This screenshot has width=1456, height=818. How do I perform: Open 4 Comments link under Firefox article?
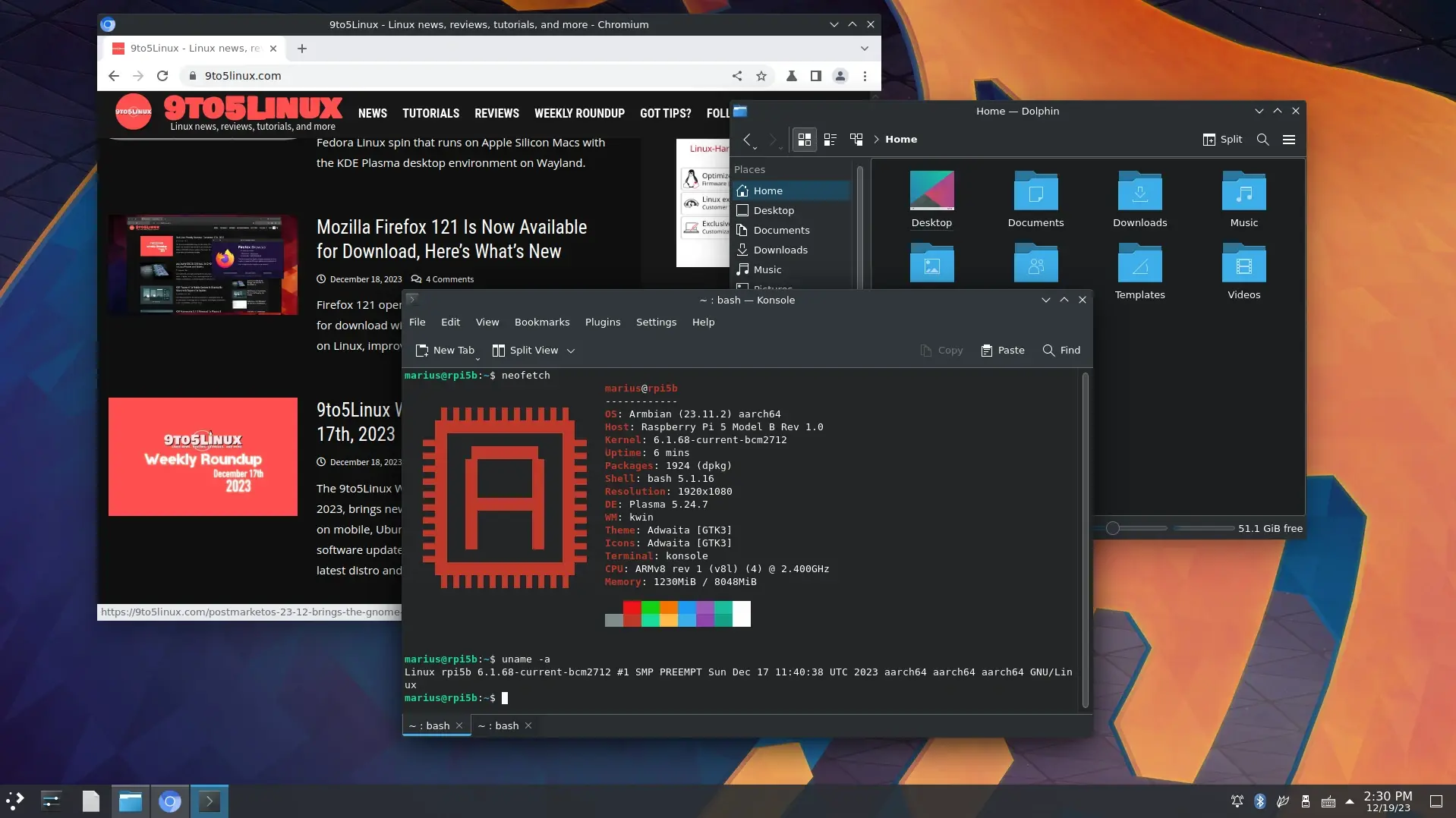(443, 279)
